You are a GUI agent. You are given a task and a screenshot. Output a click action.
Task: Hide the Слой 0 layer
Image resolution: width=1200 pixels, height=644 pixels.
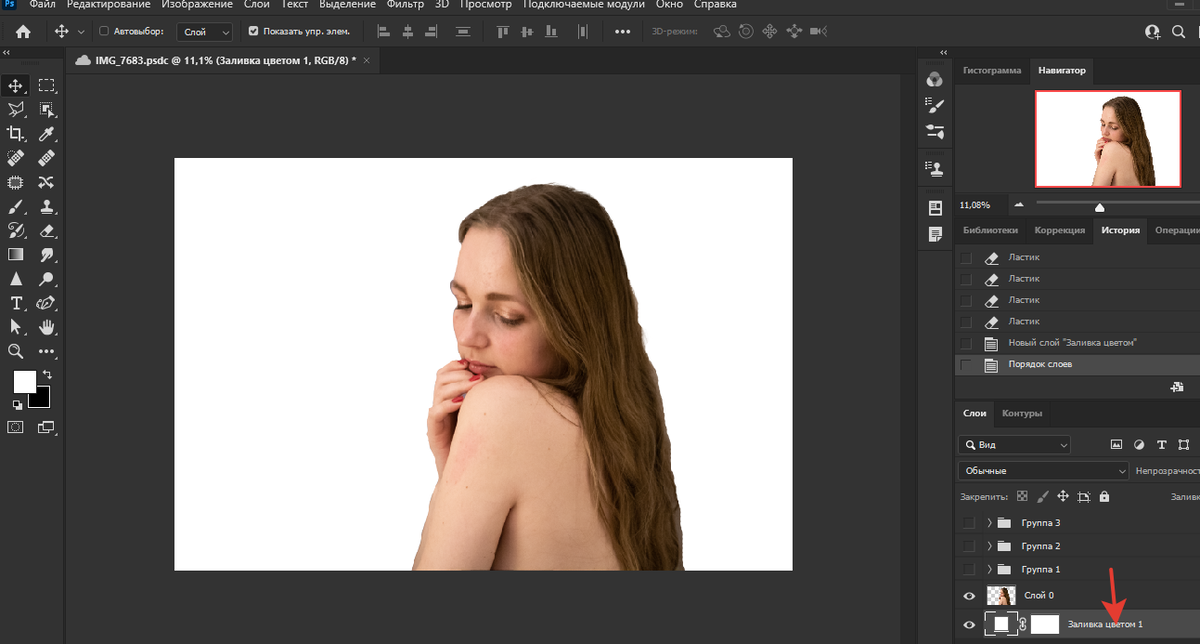[x=968, y=596]
